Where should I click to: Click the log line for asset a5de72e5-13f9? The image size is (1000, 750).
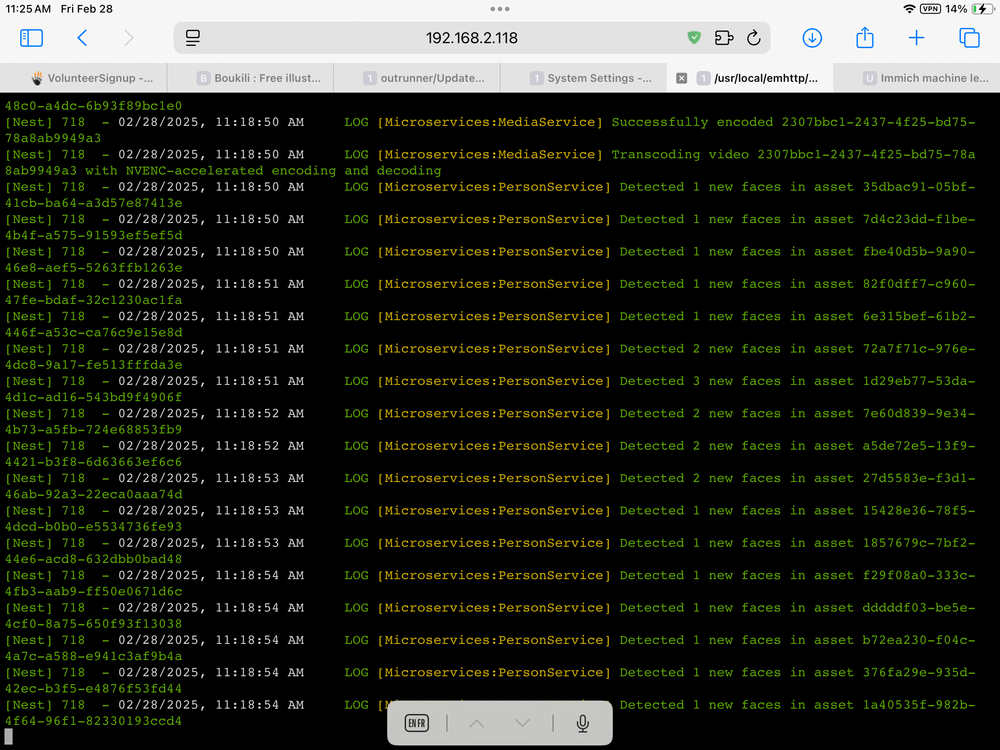[490, 454]
